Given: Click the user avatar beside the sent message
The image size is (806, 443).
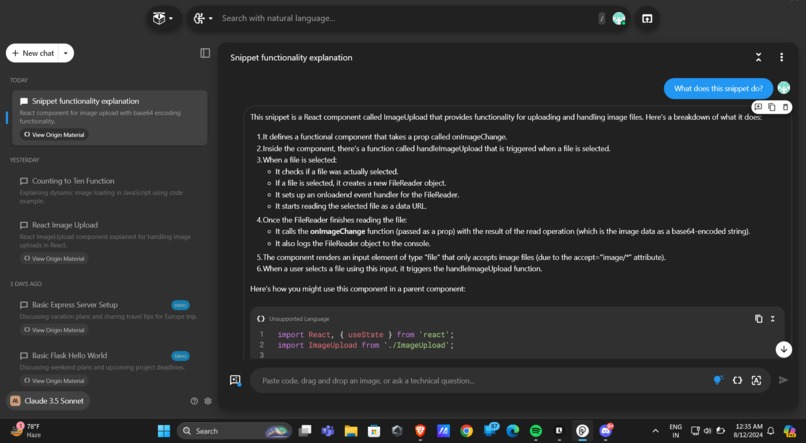Looking at the screenshot, I should (783, 88).
